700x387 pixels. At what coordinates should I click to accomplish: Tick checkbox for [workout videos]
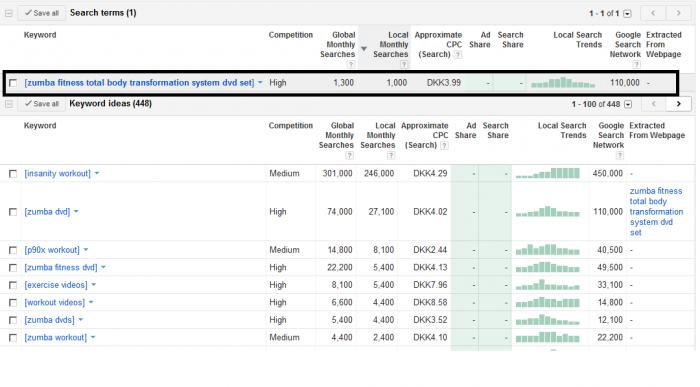13,303
